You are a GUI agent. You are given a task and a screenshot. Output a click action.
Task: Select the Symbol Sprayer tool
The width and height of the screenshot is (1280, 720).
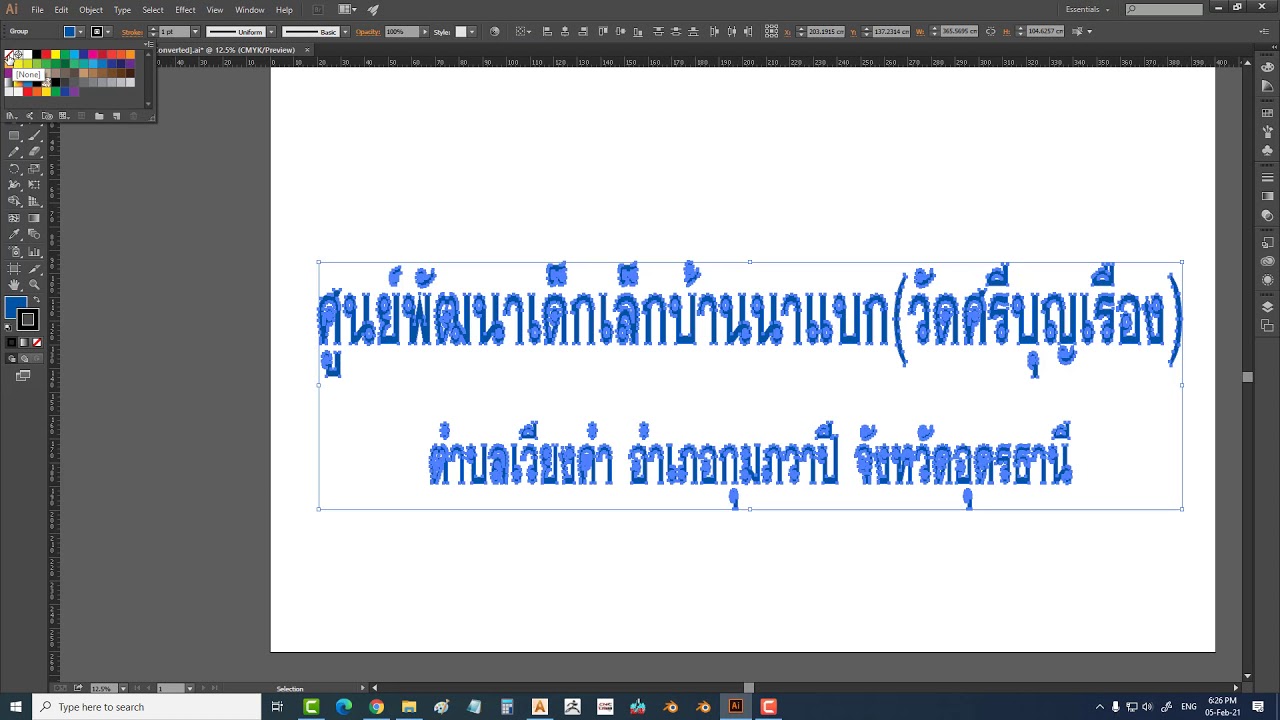[x=14, y=251]
